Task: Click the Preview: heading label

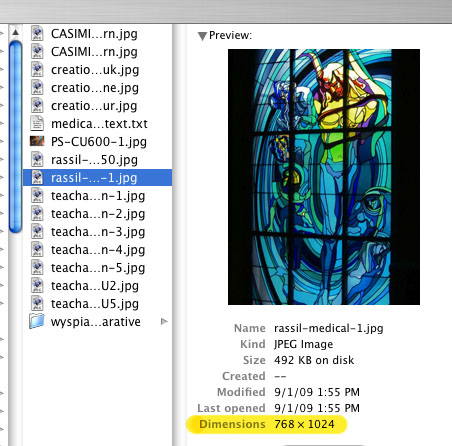Action: point(230,35)
